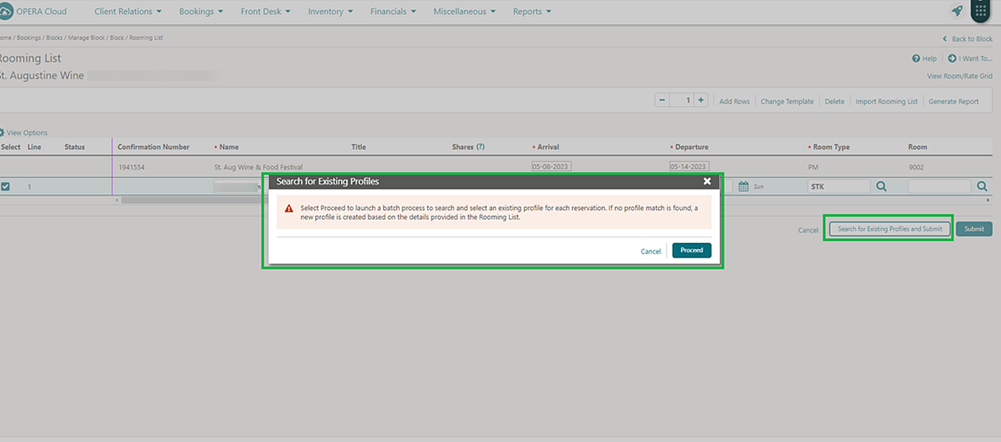This screenshot has width=1001, height=442.
Task: Click the horizontal table scrollbar
Action: pyautogui.click(x=192, y=200)
